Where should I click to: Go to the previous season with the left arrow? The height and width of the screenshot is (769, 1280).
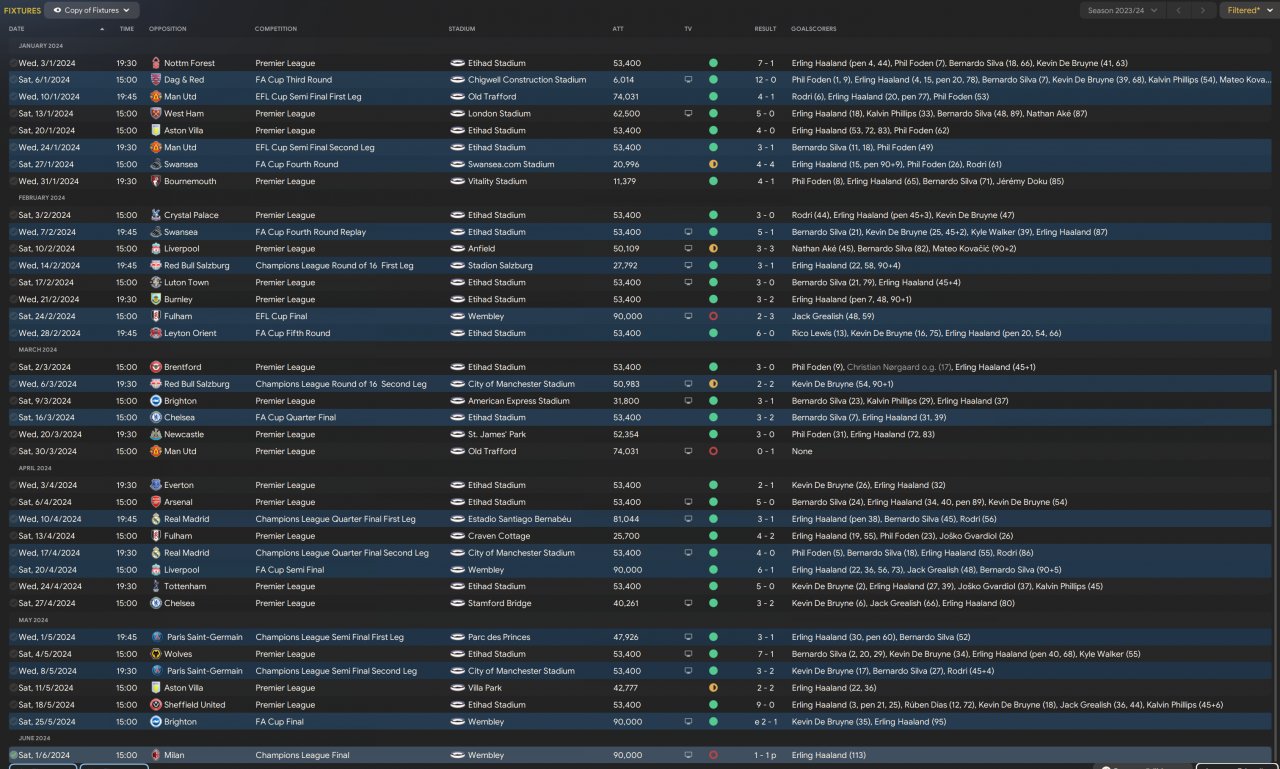tap(1179, 10)
